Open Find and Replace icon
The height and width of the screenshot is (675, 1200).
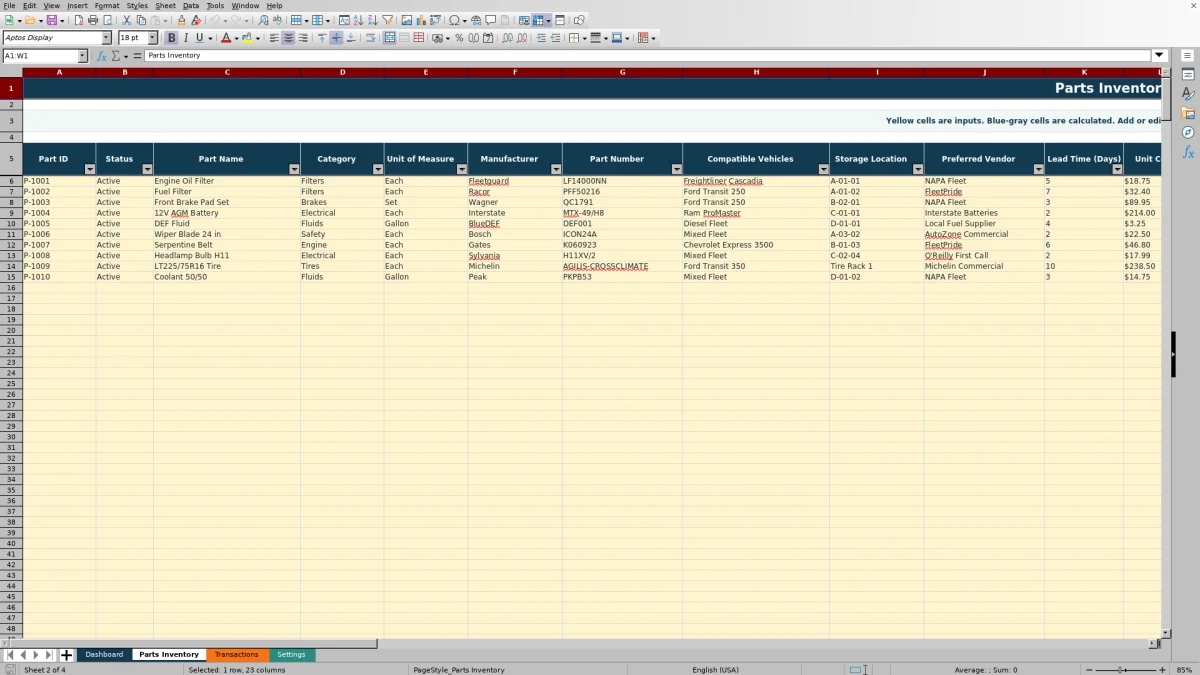tap(263, 20)
